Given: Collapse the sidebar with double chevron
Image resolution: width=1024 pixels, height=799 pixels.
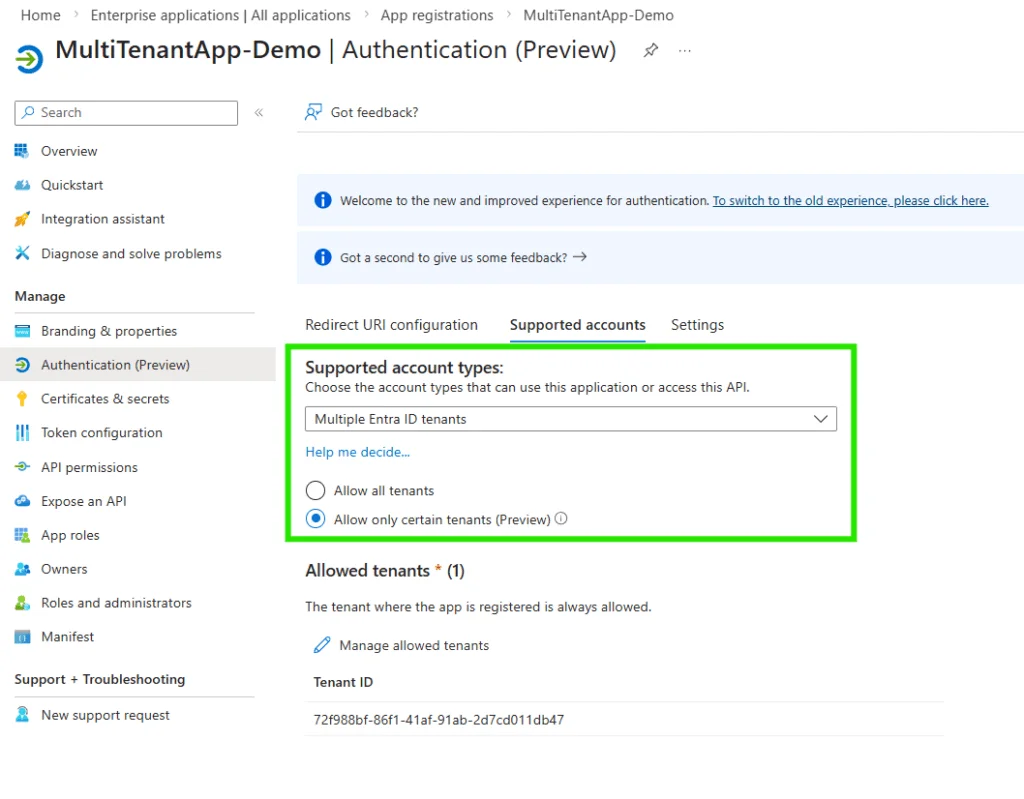Looking at the screenshot, I should coord(259,113).
